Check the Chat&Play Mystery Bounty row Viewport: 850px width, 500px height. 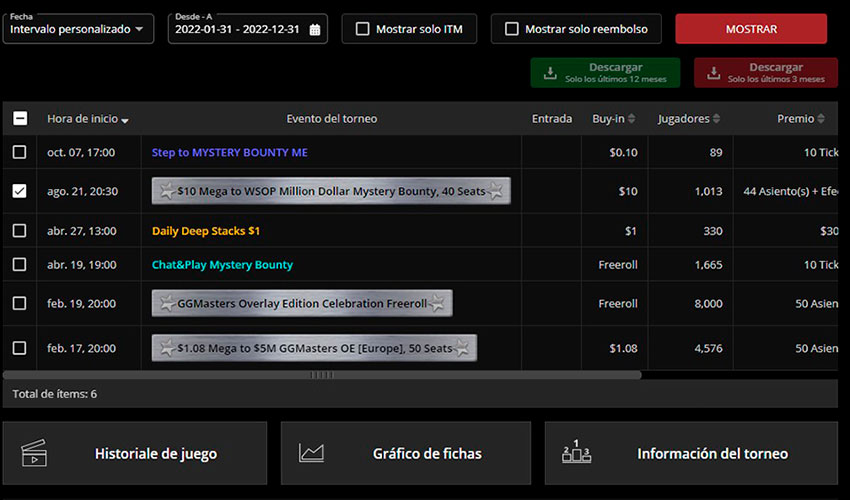tap(20, 264)
